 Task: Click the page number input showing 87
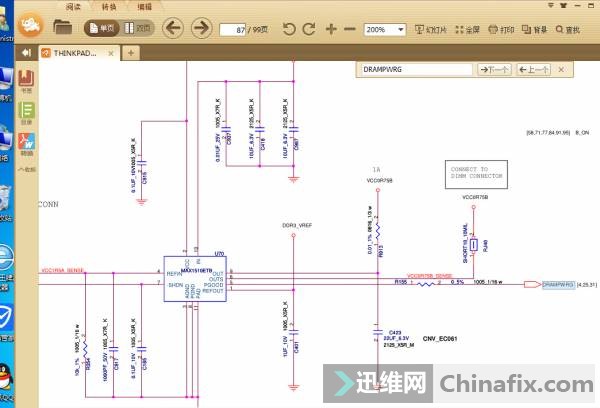pyautogui.click(x=233, y=29)
